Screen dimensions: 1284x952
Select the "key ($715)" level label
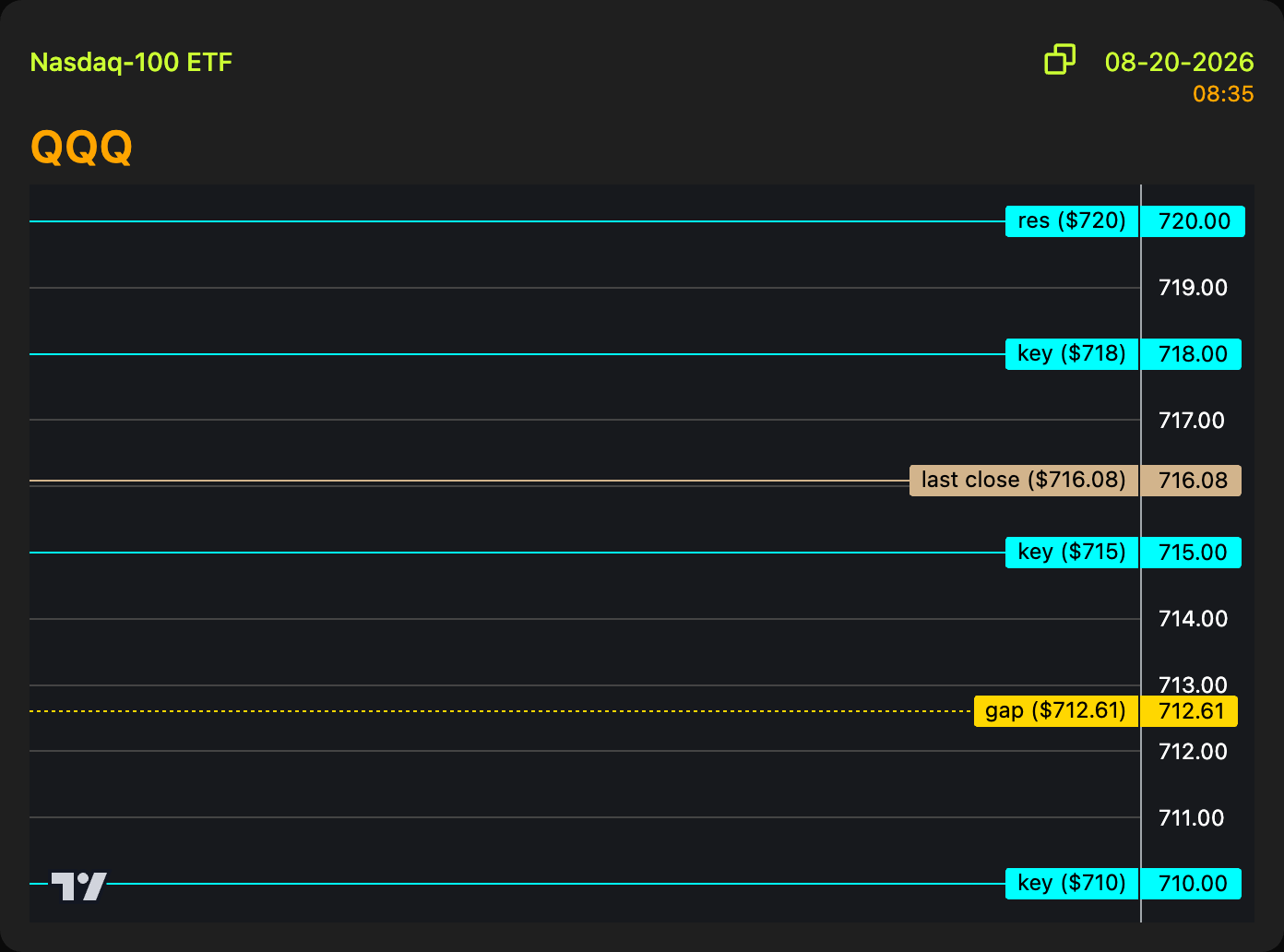tap(1072, 553)
